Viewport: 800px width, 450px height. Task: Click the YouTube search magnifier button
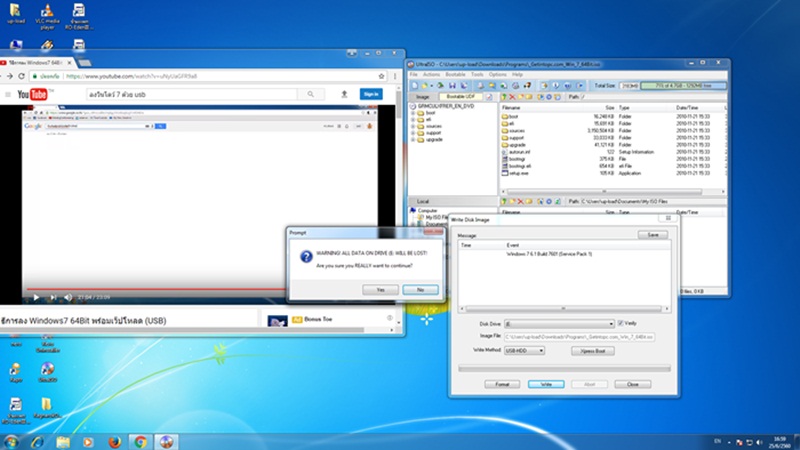point(310,94)
